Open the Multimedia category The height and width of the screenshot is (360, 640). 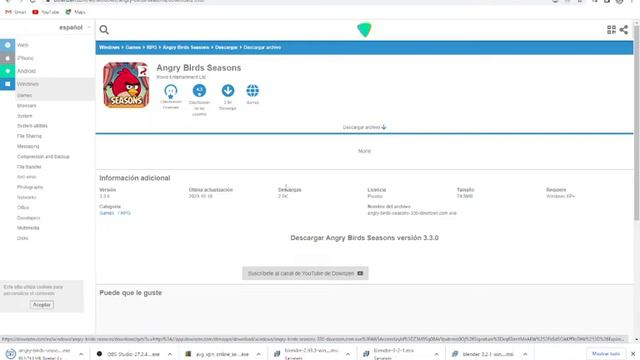point(28,228)
